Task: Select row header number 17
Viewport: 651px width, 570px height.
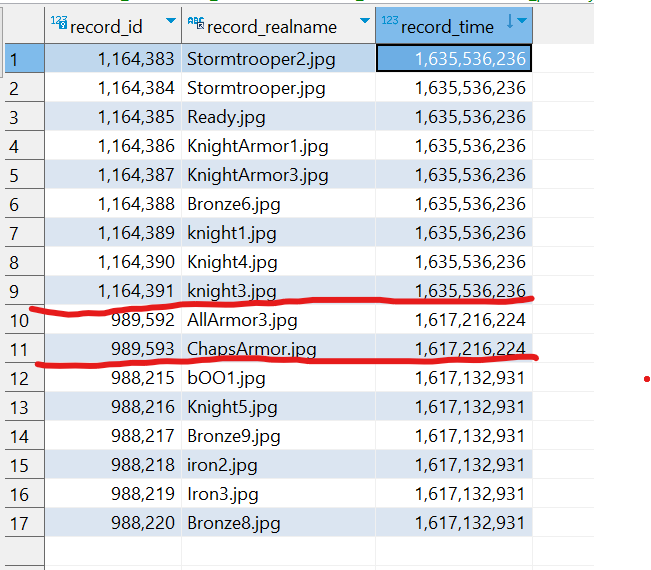Action: pyautogui.click(x=24, y=523)
